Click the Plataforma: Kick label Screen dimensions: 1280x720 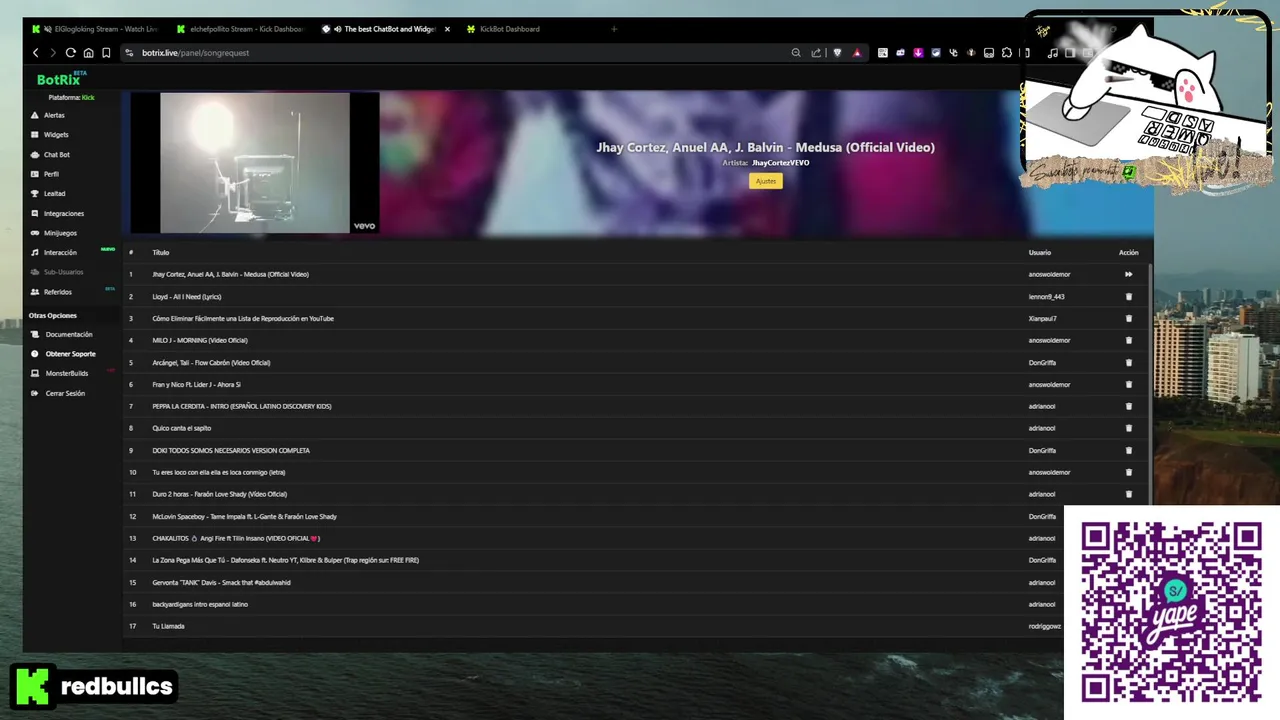click(x=71, y=98)
